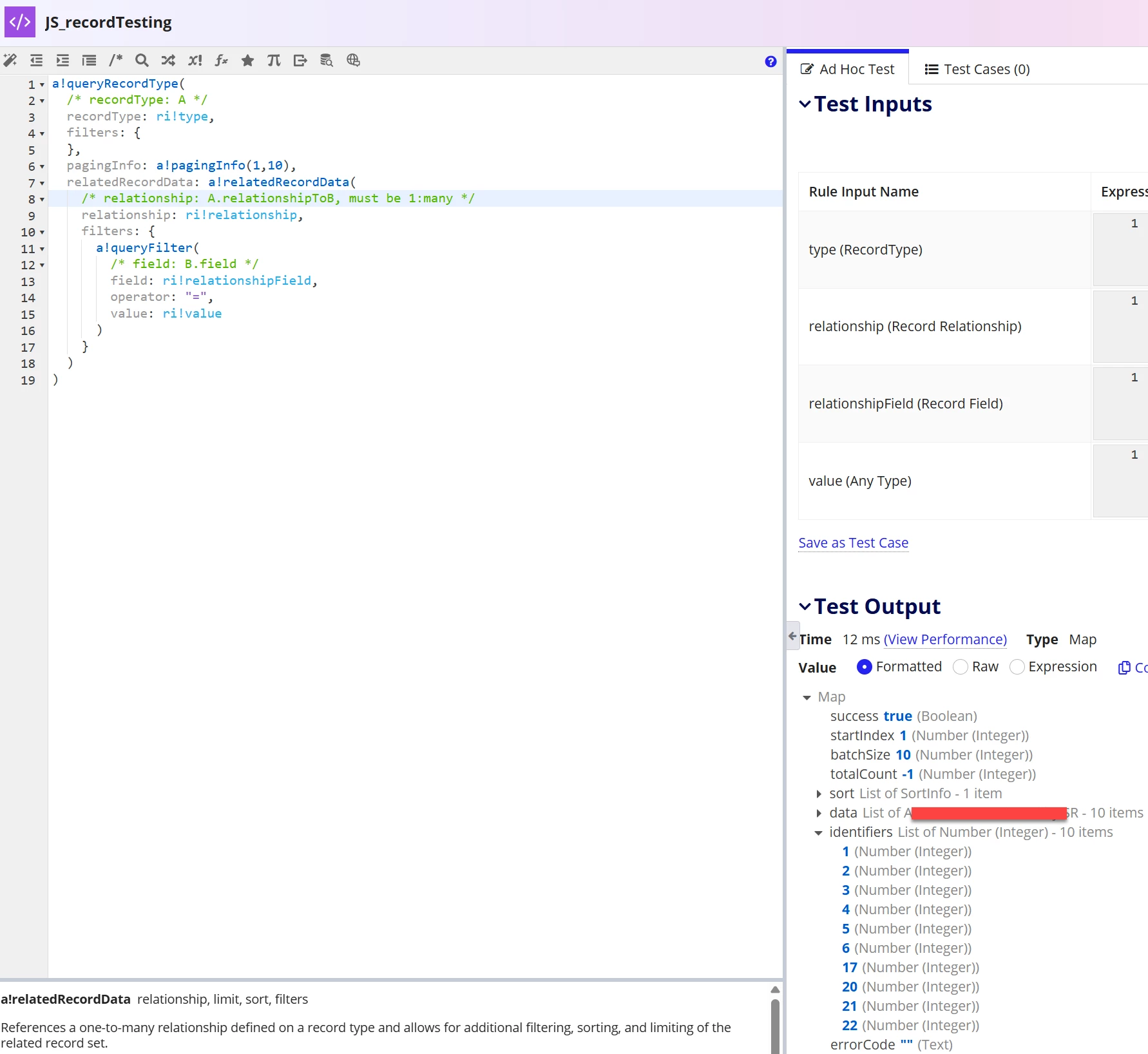
Task: Collapse the identifiers list node
Action: click(x=818, y=833)
